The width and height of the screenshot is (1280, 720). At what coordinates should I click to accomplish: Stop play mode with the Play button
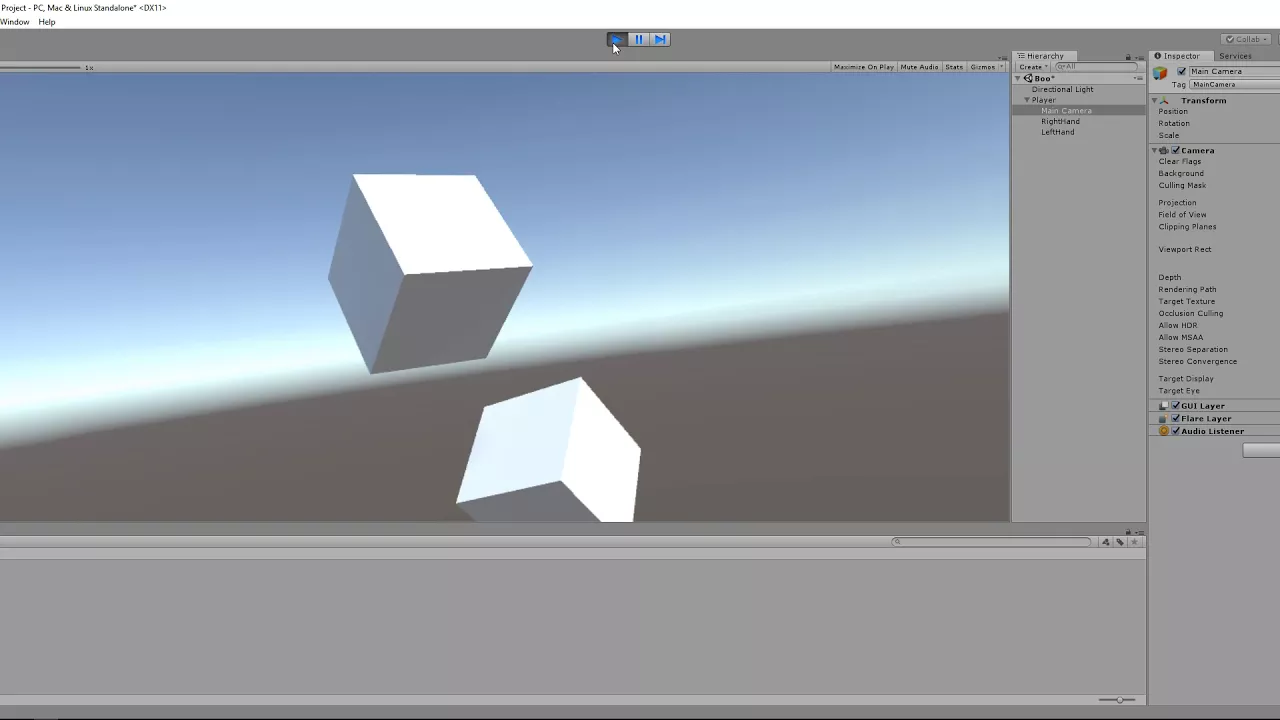[x=617, y=40]
